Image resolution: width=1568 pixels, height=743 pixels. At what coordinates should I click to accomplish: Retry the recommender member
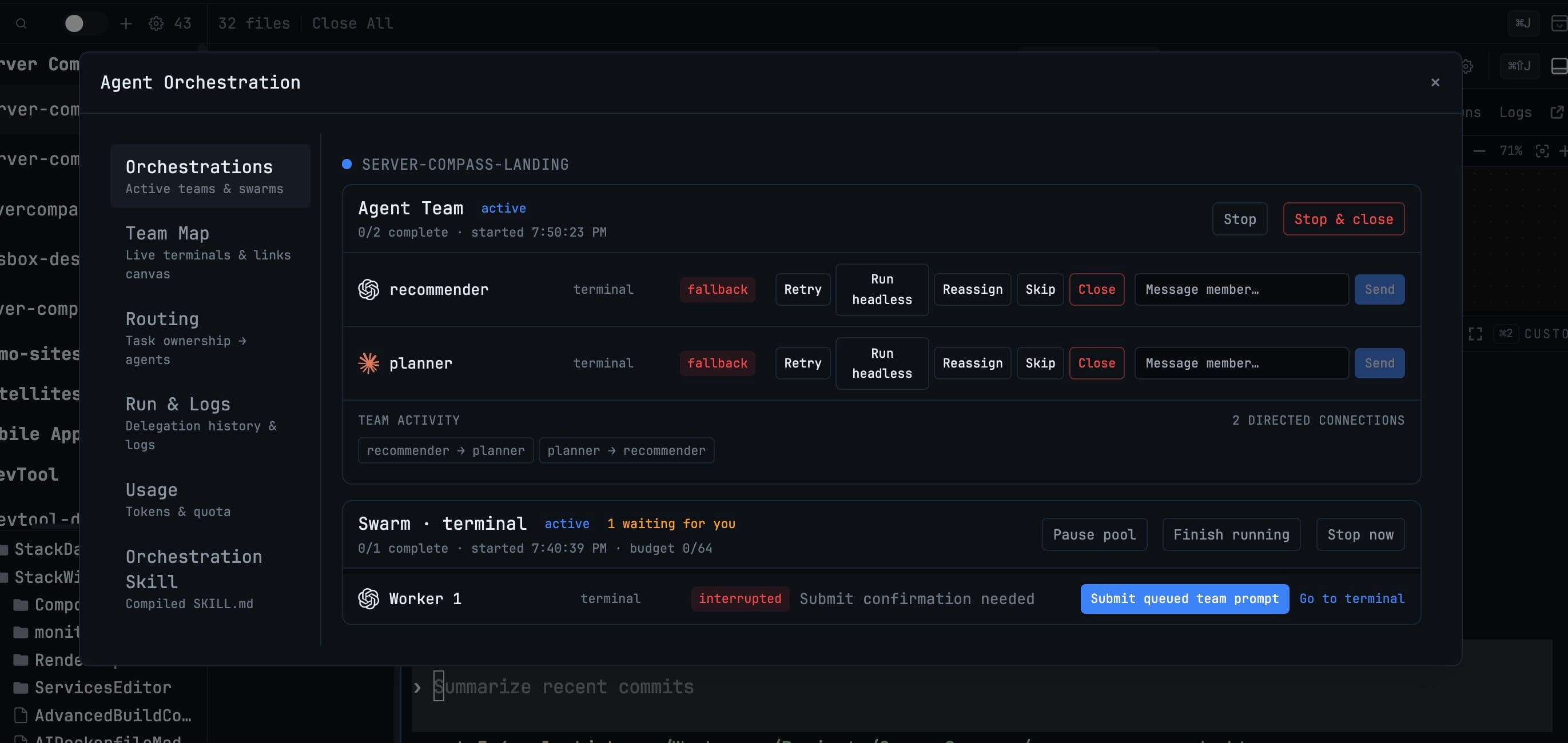point(802,290)
